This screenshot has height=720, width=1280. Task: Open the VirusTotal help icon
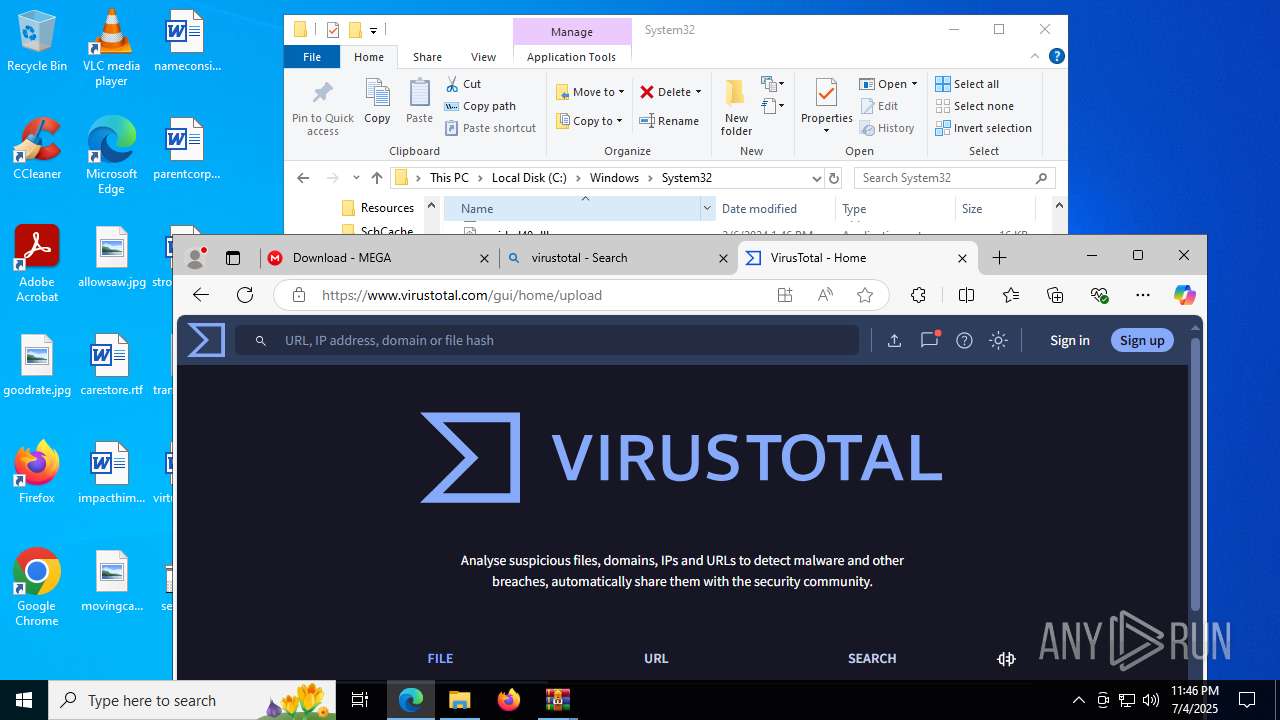coord(964,340)
